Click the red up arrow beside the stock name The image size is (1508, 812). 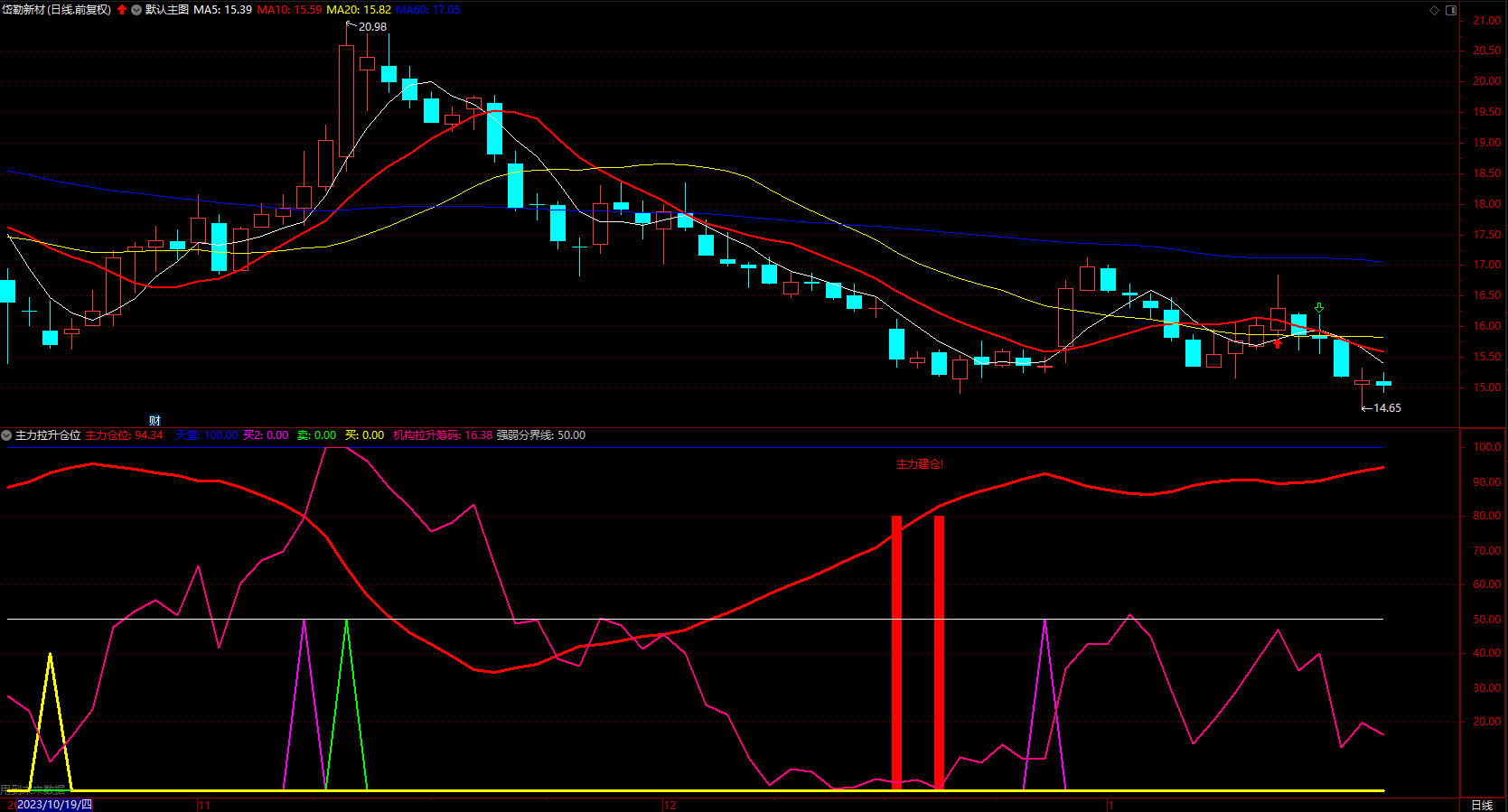click(122, 10)
